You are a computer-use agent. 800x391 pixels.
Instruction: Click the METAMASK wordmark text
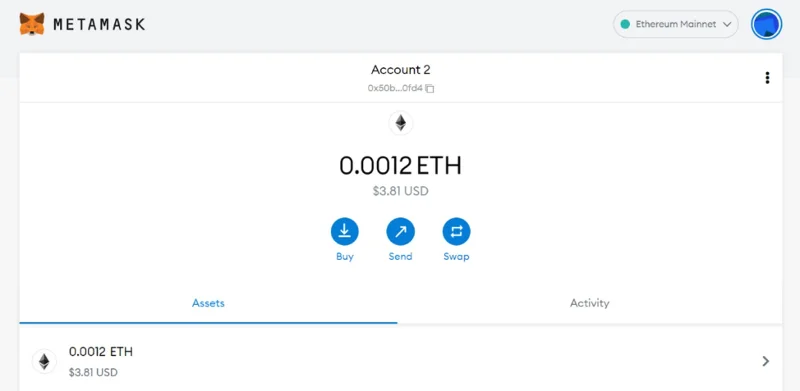99,24
